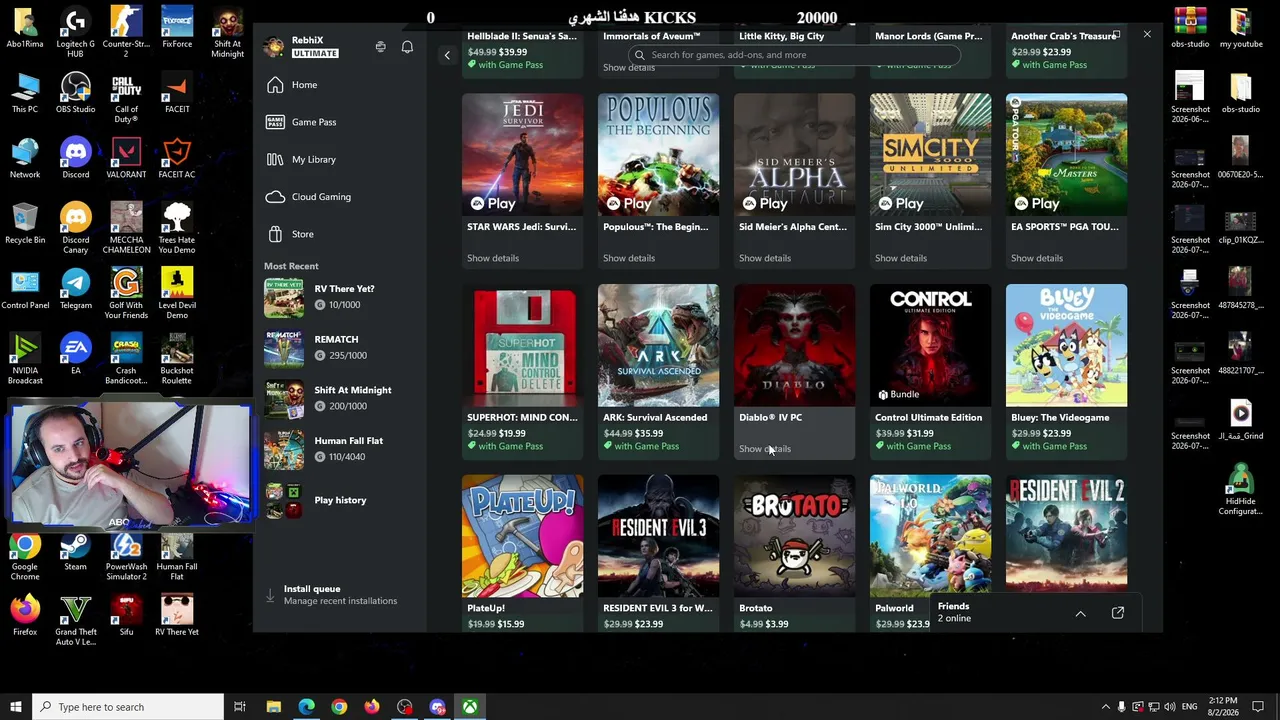Image resolution: width=1280 pixels, height=720 pixels.
Task: Open the SUPERHOT: MIND CONTROL DELETE card
Action: (523, 371)
